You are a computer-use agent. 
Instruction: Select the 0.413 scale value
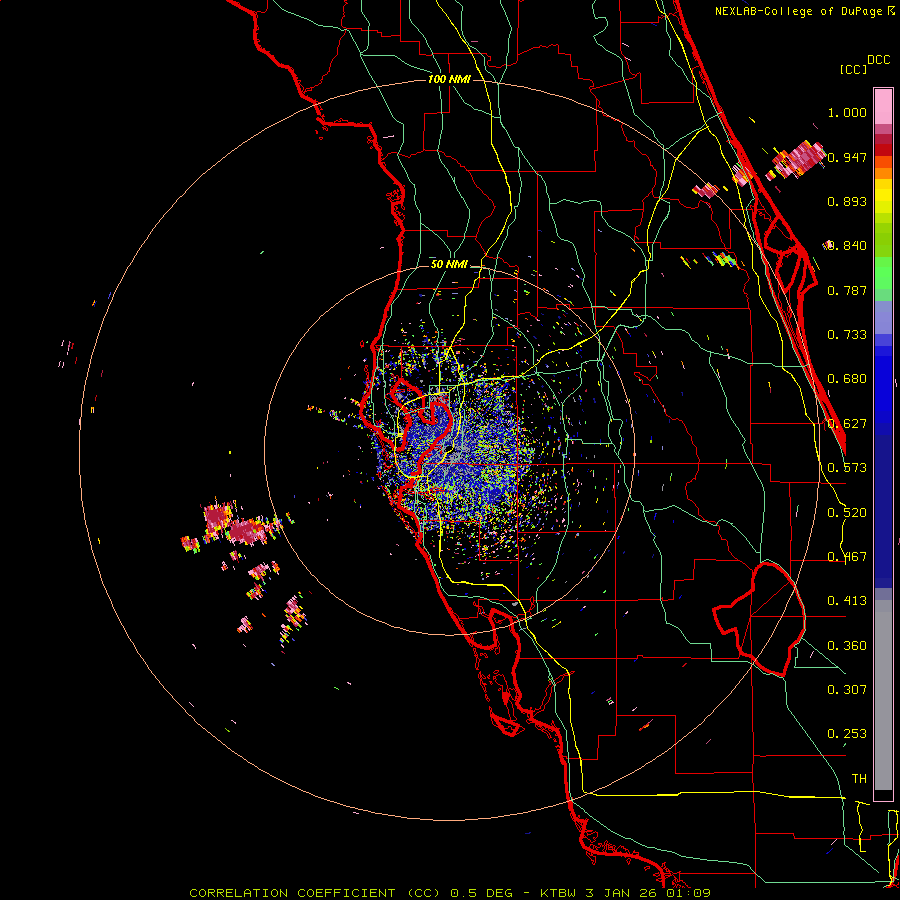click(847, 601)
